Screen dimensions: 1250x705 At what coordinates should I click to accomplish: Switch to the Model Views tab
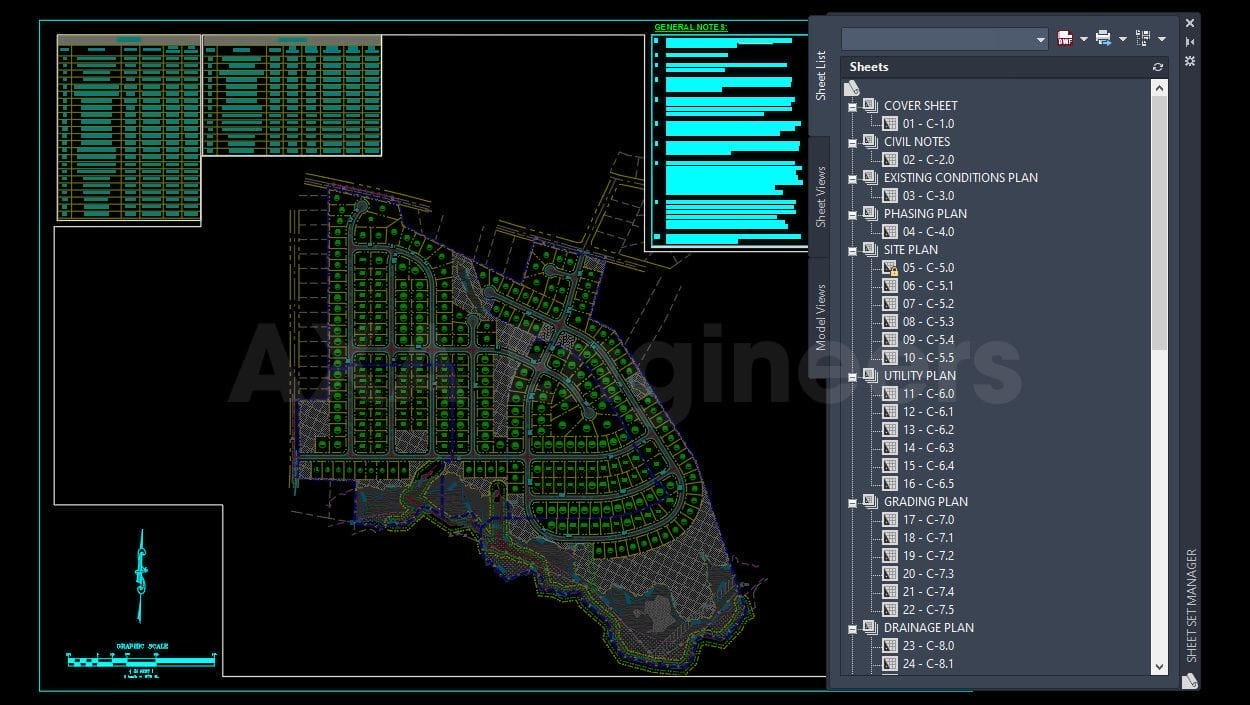point(822,313)
